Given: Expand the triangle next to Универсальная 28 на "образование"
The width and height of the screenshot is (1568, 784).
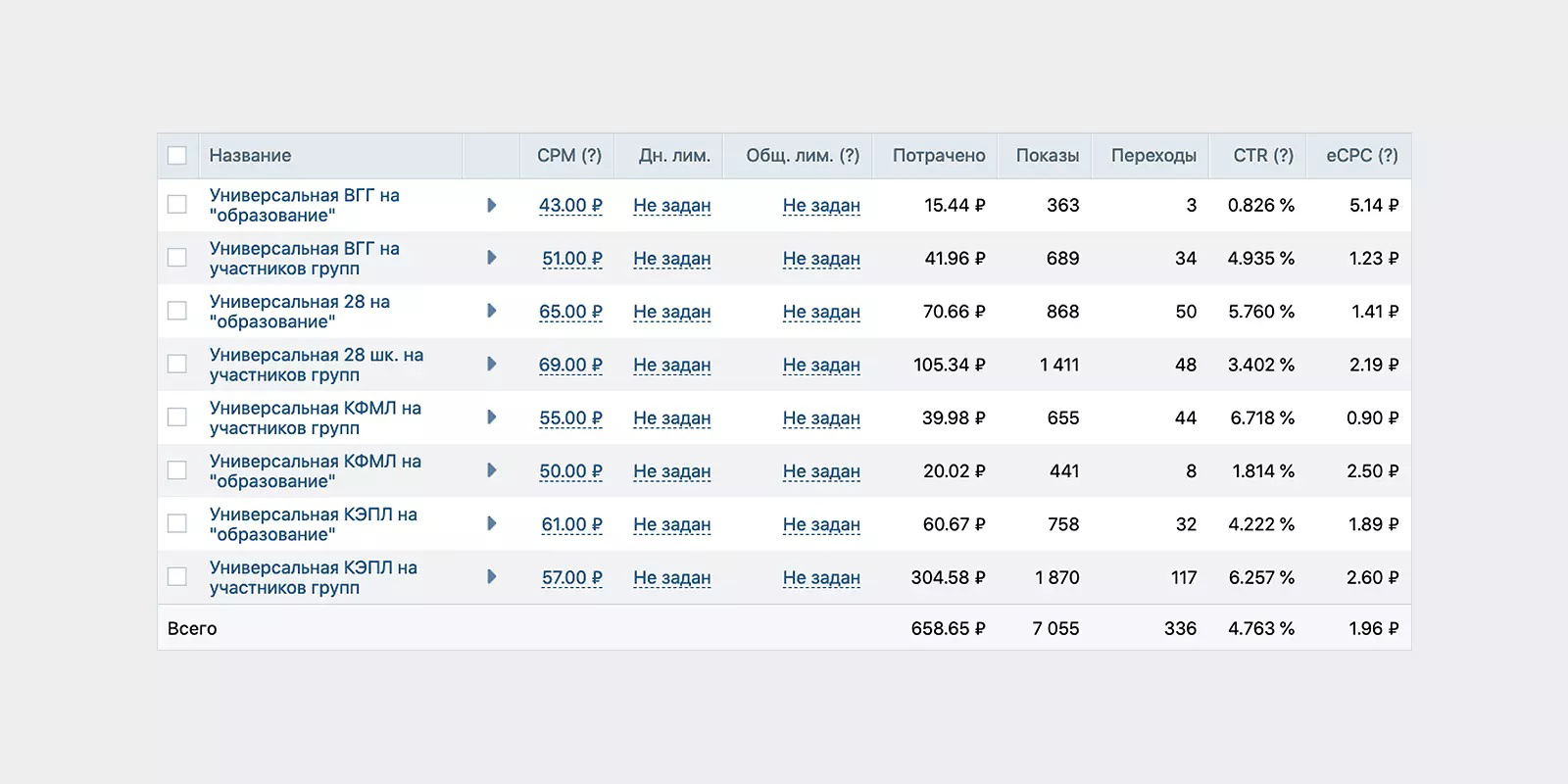Looking at the screenshot, I should (492, 311).
